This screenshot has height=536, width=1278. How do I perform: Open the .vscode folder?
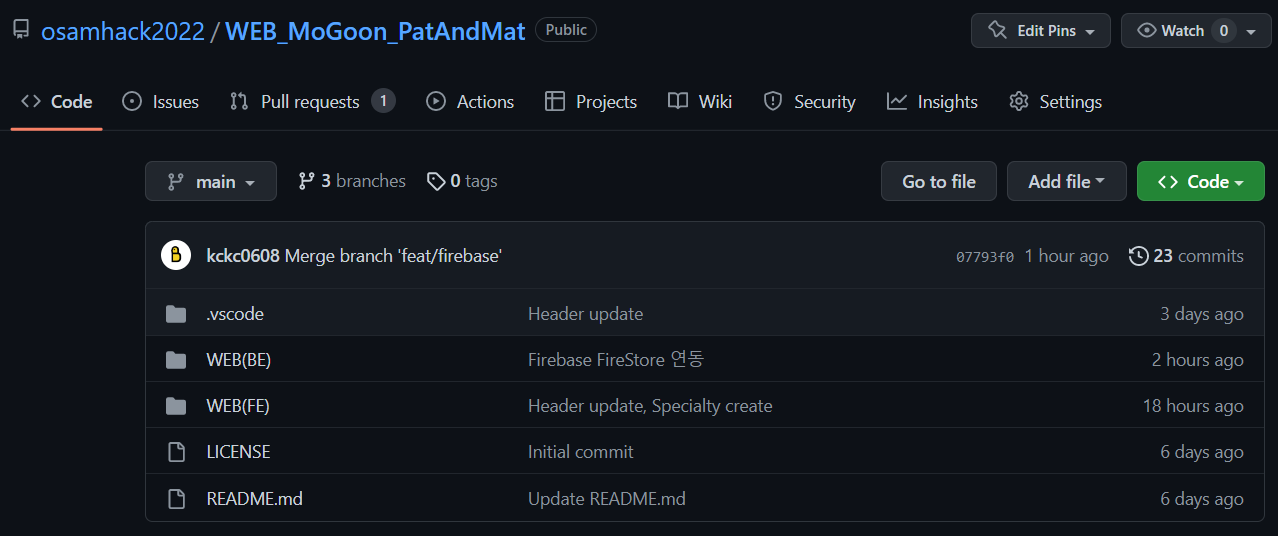point(235,314)
